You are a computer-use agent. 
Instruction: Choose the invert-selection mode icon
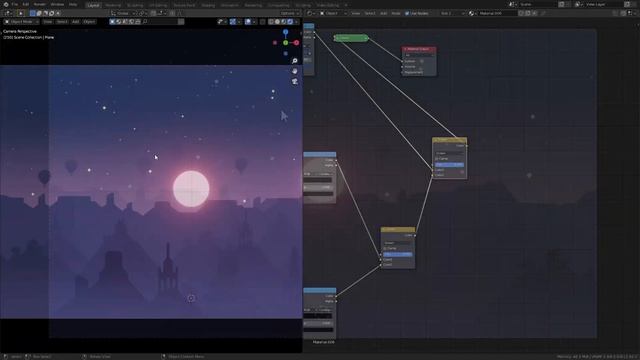51,13
